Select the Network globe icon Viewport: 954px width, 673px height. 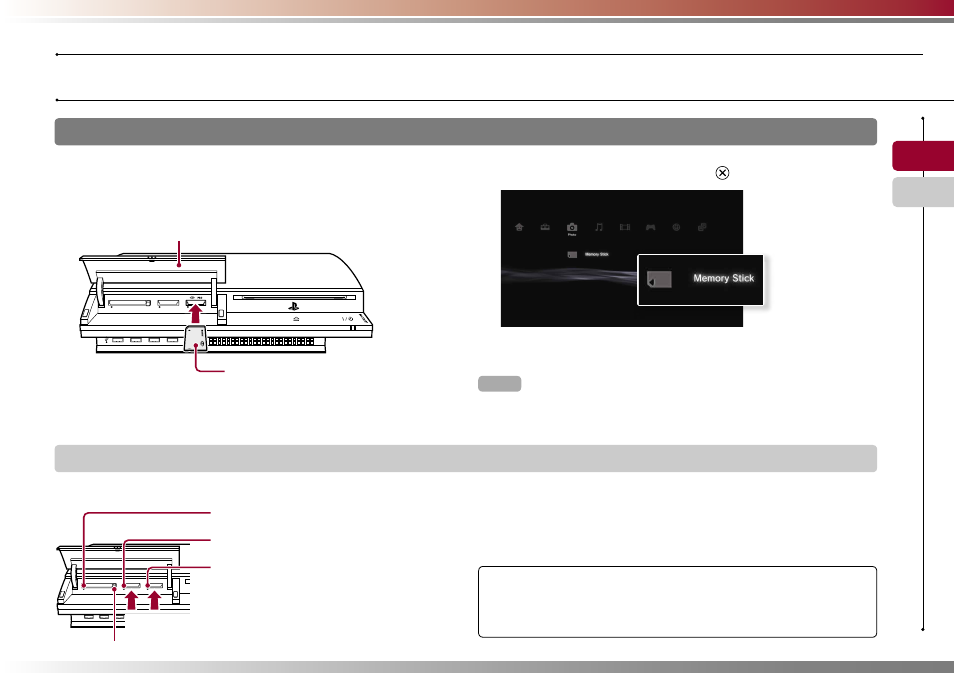tap(676, 227)
